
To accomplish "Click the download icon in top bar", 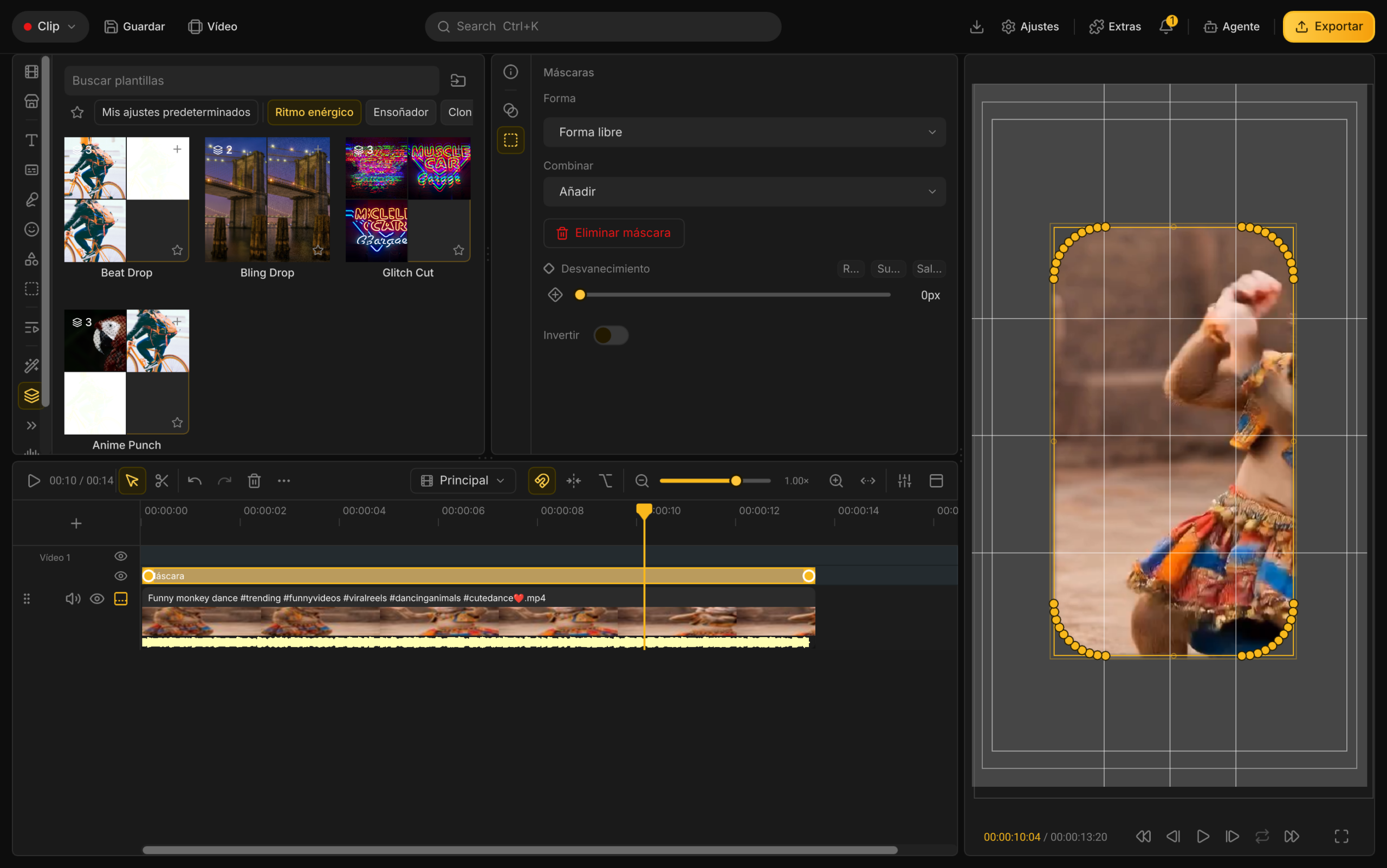I will tap(976, 27).
